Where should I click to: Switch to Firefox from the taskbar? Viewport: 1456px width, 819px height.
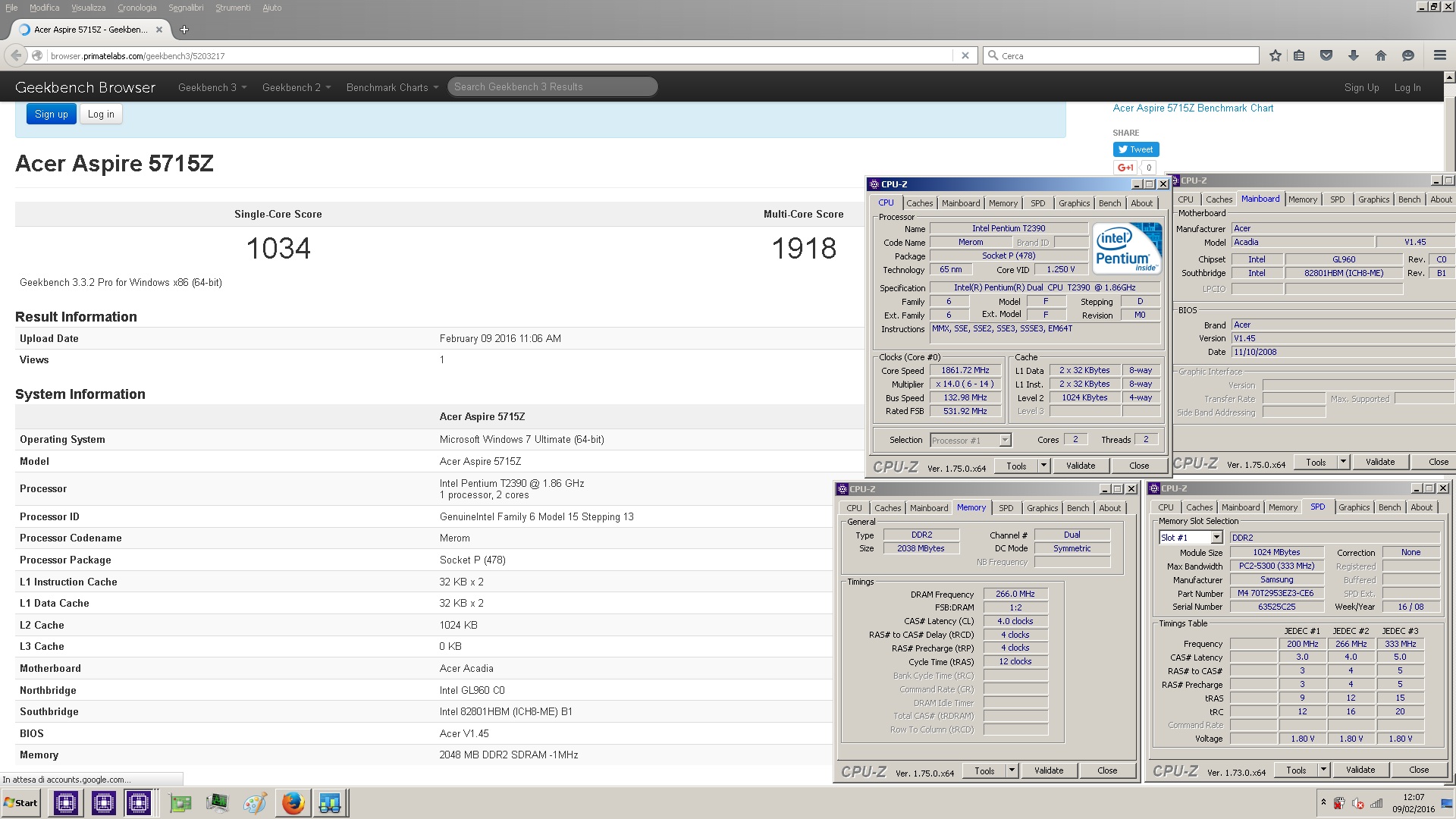pyautogui.click(x=293, y=802)
